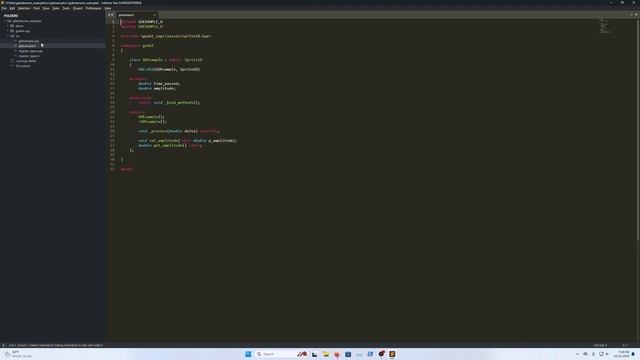Open the Preferences menu

coord(93,8)
